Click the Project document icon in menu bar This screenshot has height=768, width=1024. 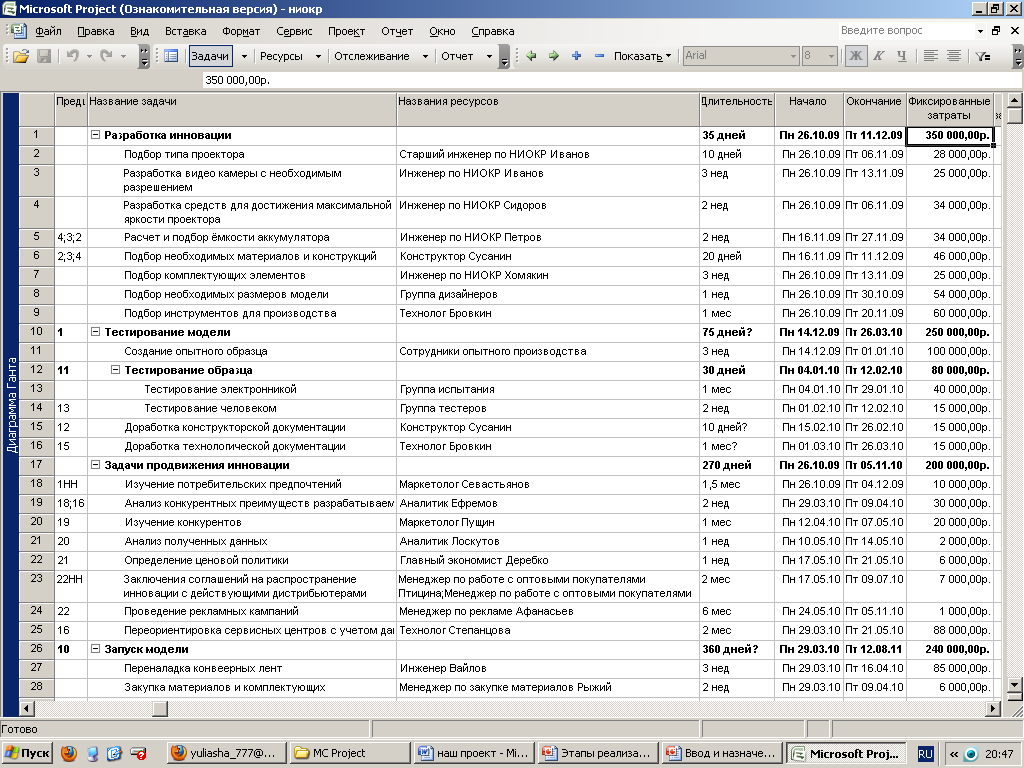18,30
